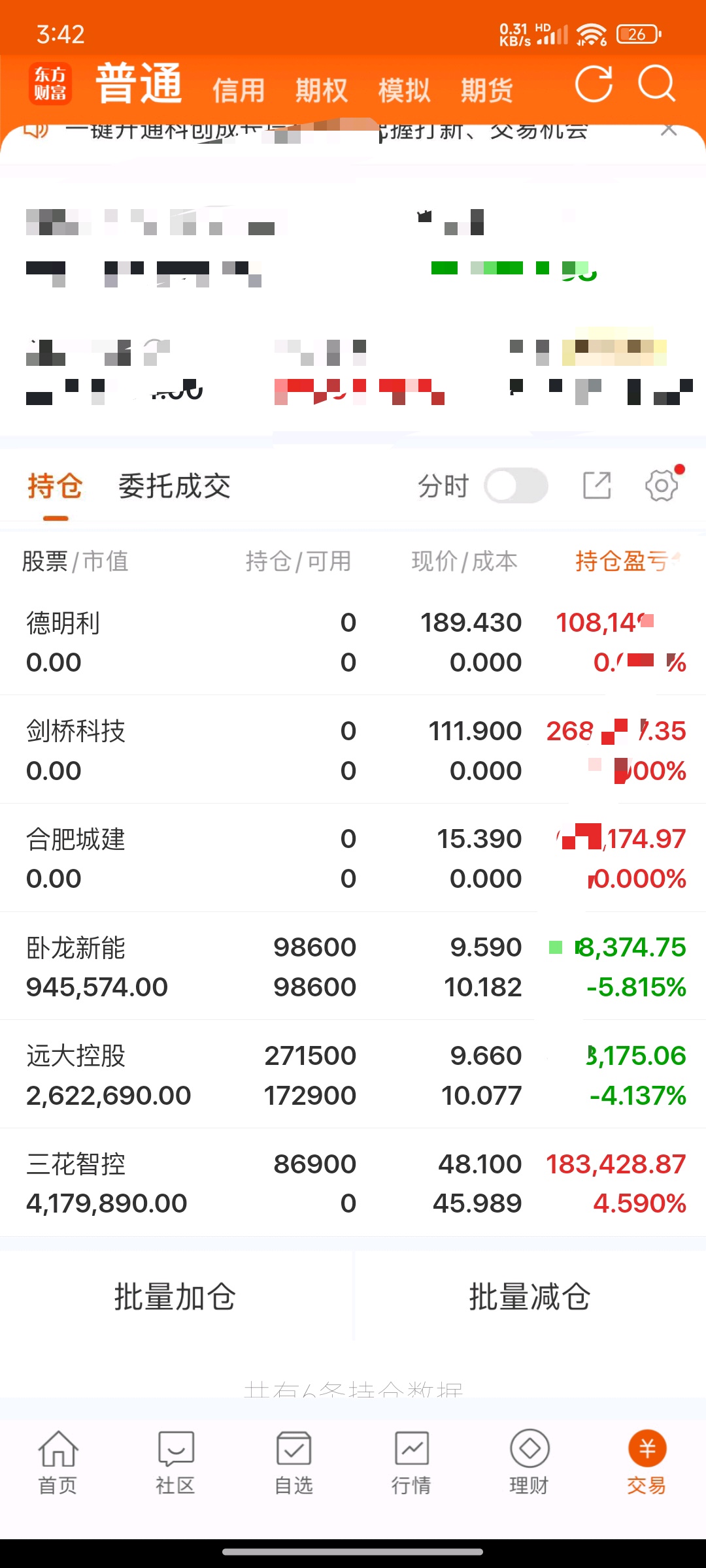
Task: Tap current price 15.390
Action: (x=479, y=839)
